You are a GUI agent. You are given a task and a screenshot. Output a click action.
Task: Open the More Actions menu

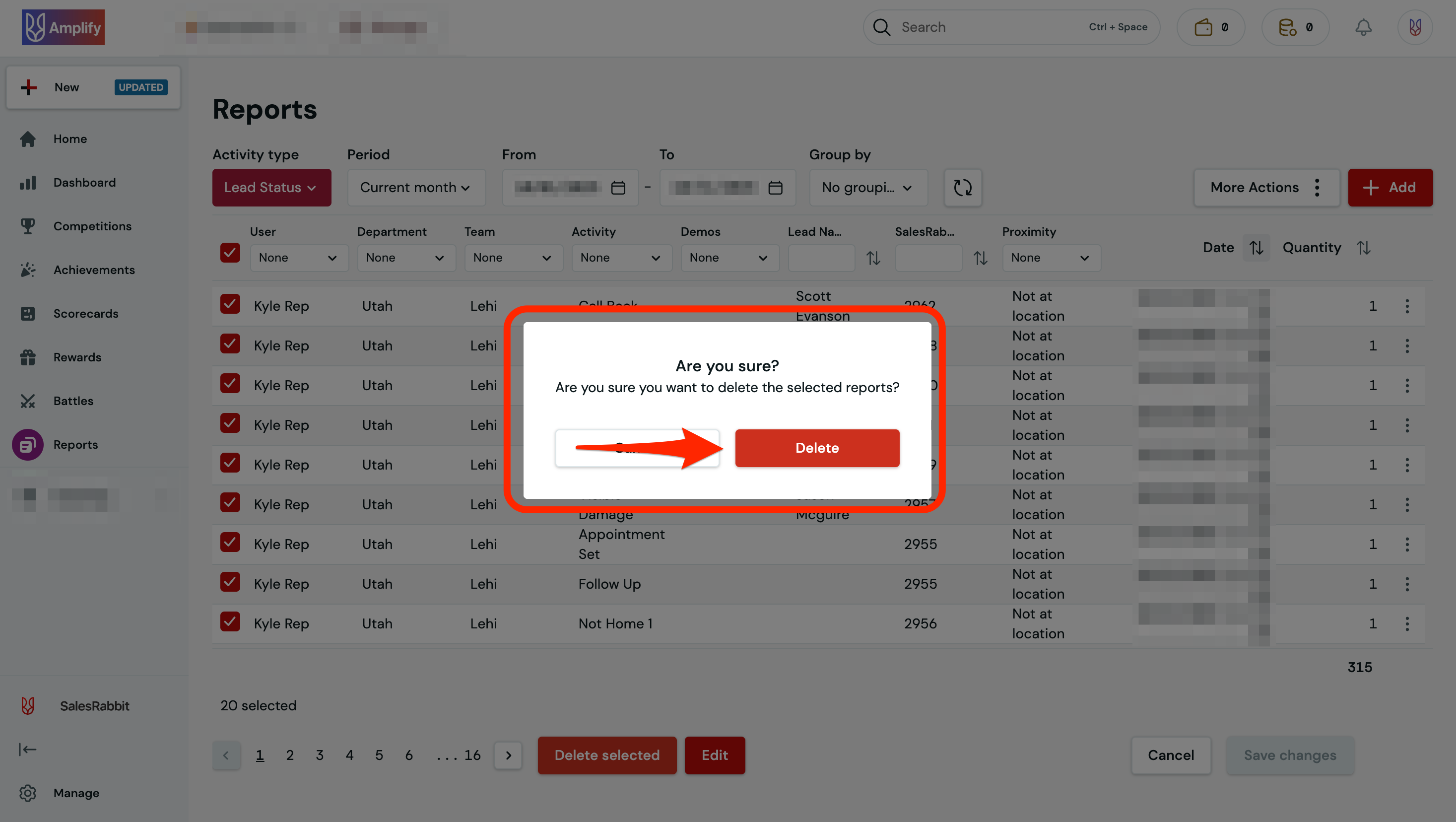pyautogui.click(x=1266, y=187)
